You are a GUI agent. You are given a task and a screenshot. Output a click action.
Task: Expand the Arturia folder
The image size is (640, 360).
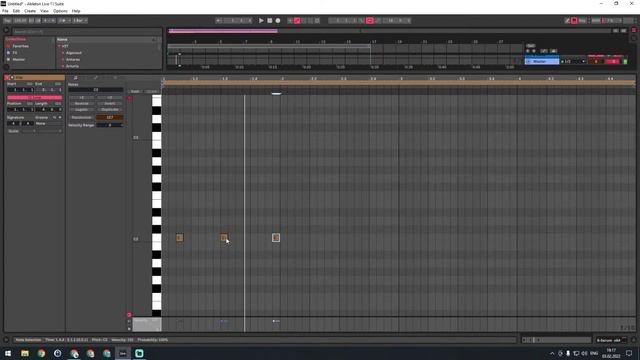[63, 66]
